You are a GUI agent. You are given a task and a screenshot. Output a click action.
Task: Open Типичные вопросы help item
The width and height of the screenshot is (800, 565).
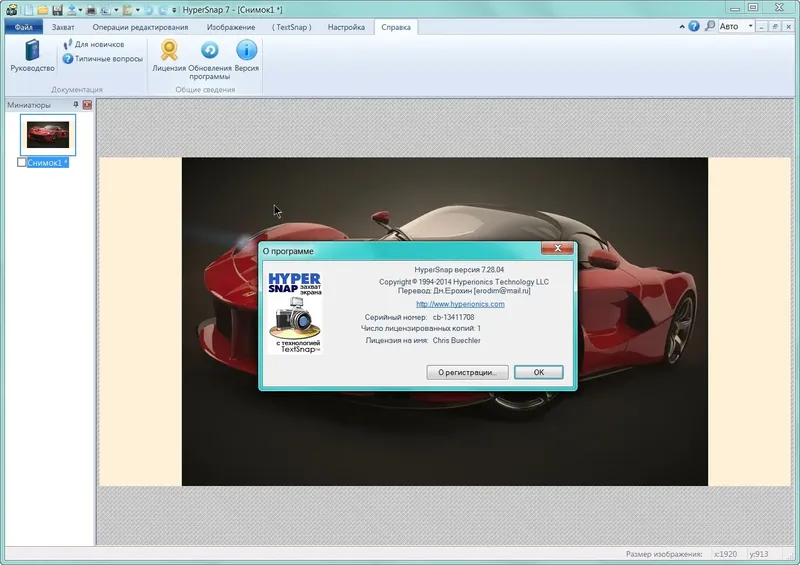point(101,59)
